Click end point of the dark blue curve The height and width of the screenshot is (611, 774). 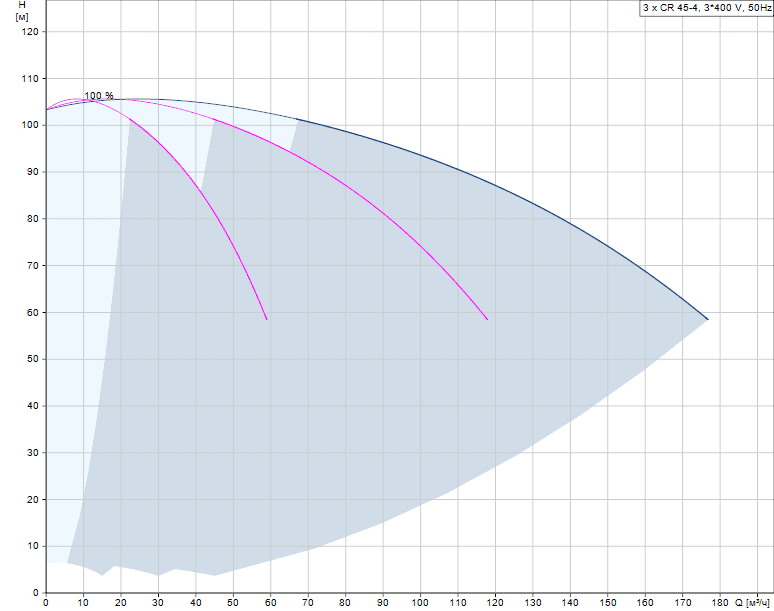click(708, 319)
